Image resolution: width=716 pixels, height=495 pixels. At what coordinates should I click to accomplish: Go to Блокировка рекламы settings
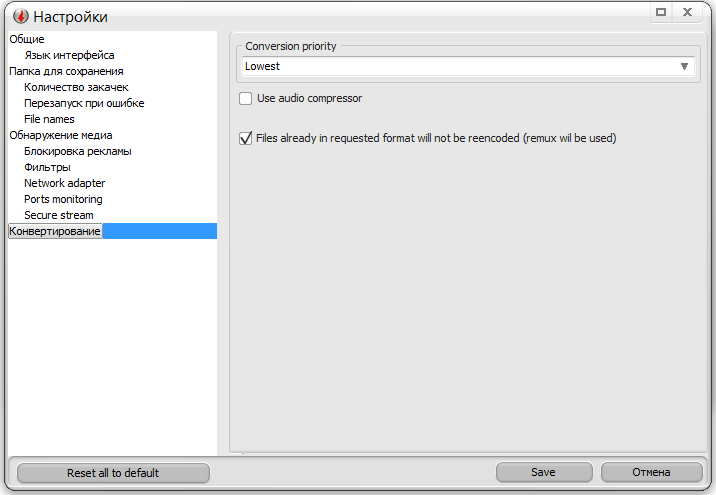coord(77,151)
